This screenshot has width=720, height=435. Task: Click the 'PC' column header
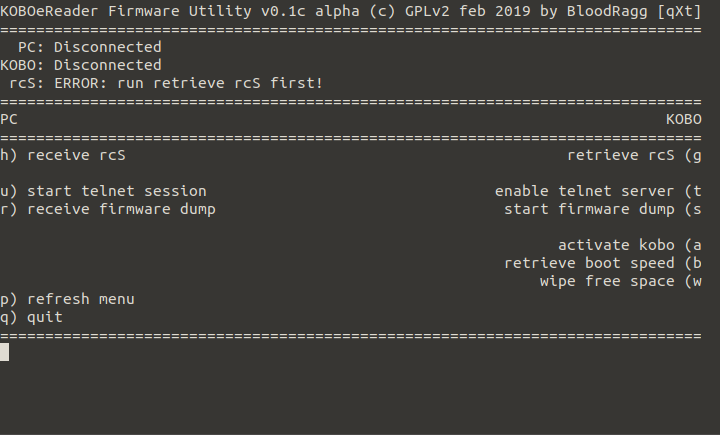[9, 119]
